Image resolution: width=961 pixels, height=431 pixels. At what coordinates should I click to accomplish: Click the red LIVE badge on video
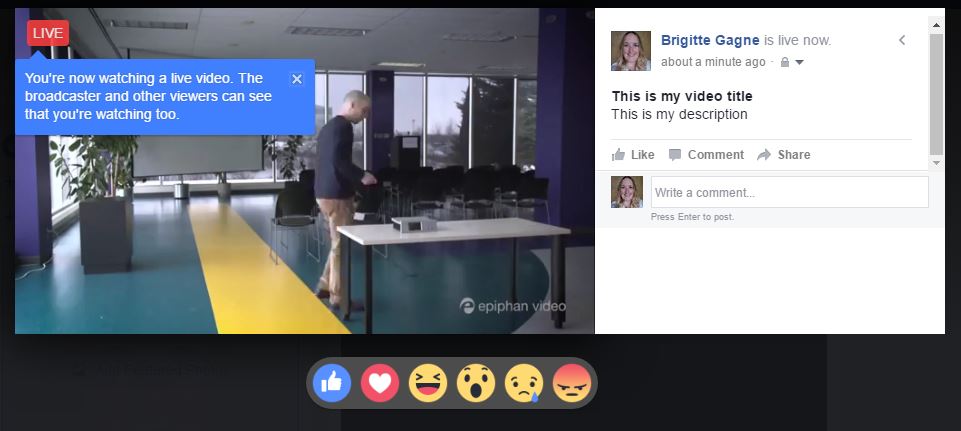point(48,33)
